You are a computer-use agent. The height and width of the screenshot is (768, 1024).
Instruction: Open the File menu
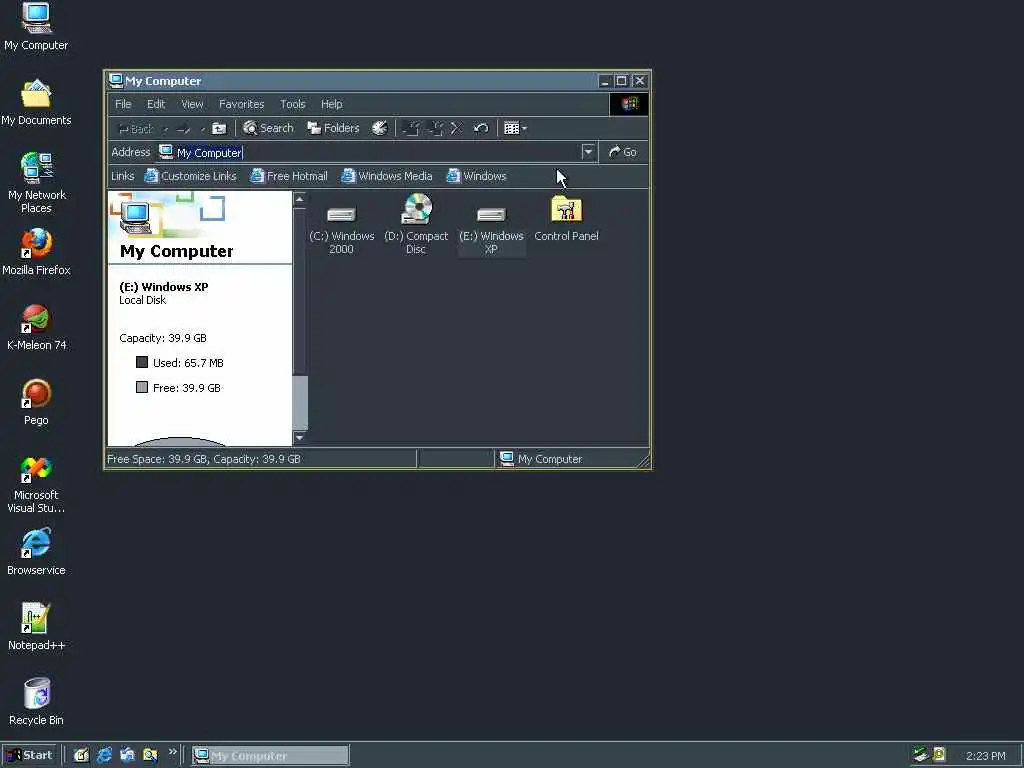point(123,104)
